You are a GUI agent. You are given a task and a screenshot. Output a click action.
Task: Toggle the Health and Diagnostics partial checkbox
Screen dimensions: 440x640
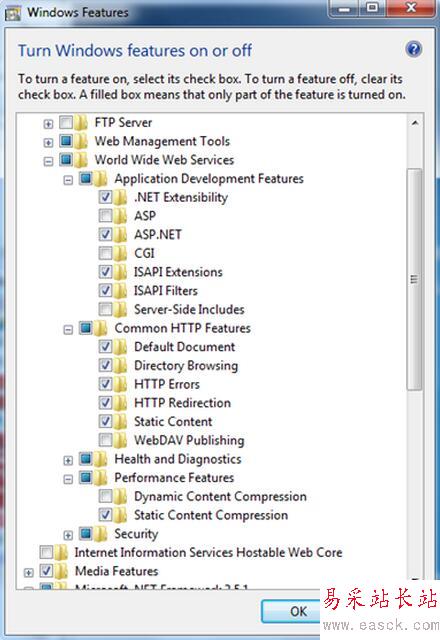point(86,459)
